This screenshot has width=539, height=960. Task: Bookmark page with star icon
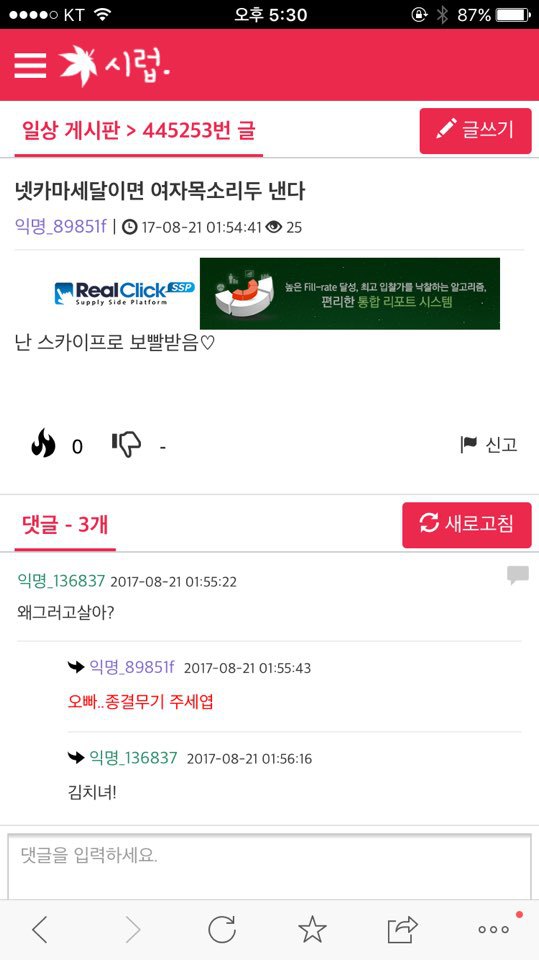pos(312,930)
